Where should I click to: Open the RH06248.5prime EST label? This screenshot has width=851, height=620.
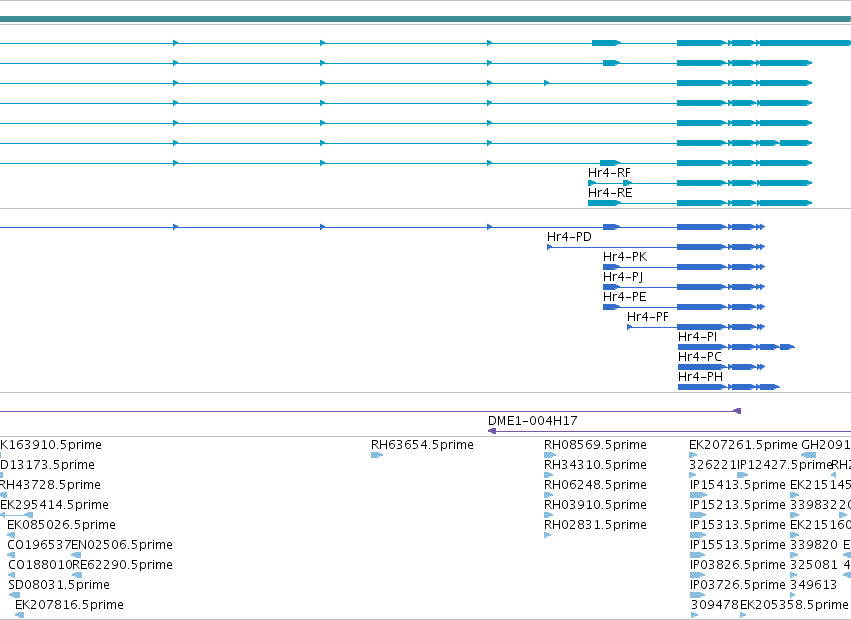[x=595, y=485]
